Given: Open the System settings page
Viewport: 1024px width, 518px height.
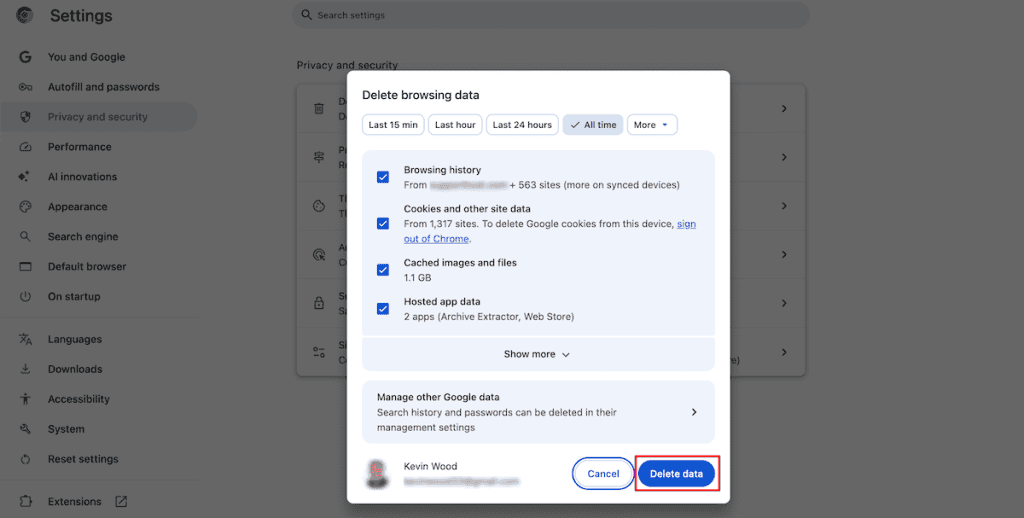Looking at the screenshot, I should [x=99, y=429].
